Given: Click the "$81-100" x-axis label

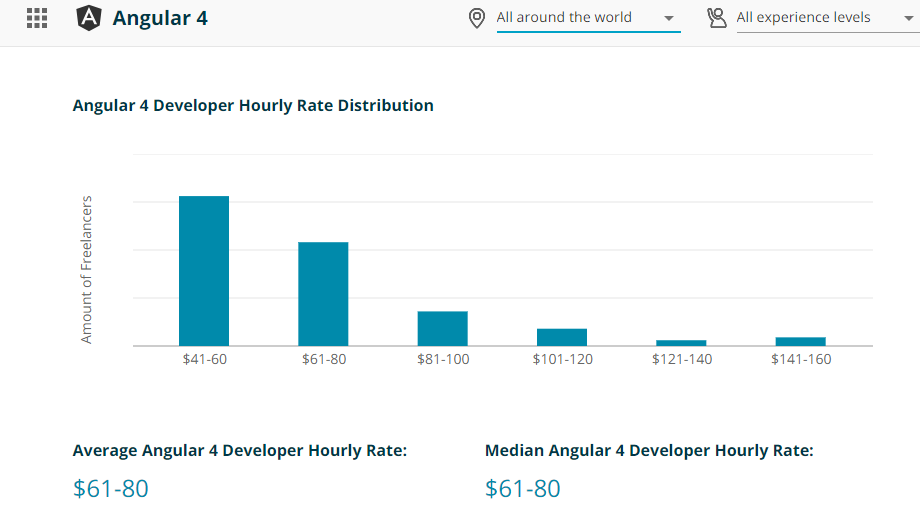Looking at the screenshot, I should click(x=443, y=359).
